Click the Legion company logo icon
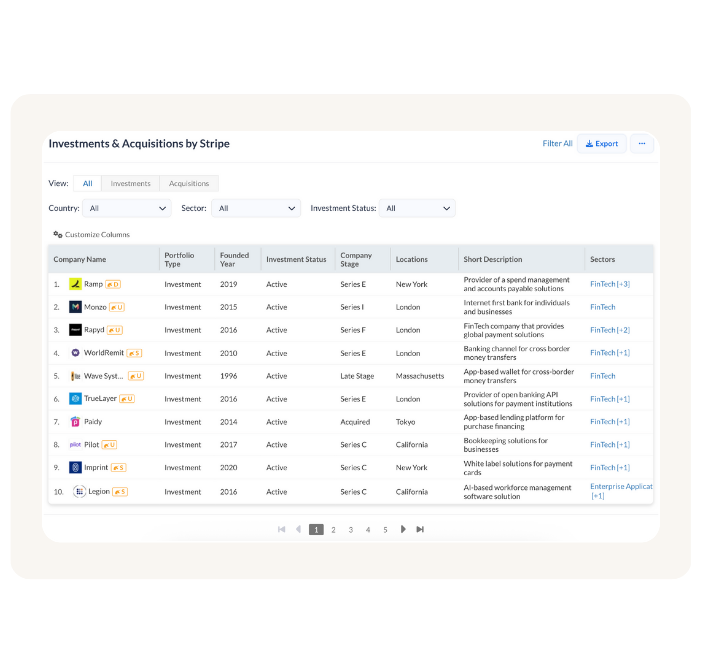Screen dimensions: 702x665 point(79,491)
